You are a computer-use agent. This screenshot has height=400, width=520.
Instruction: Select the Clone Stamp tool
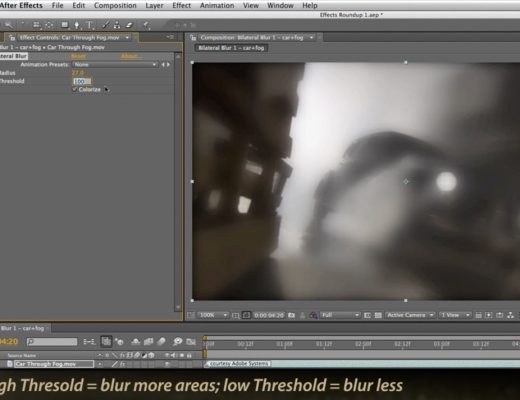(117, 25)
